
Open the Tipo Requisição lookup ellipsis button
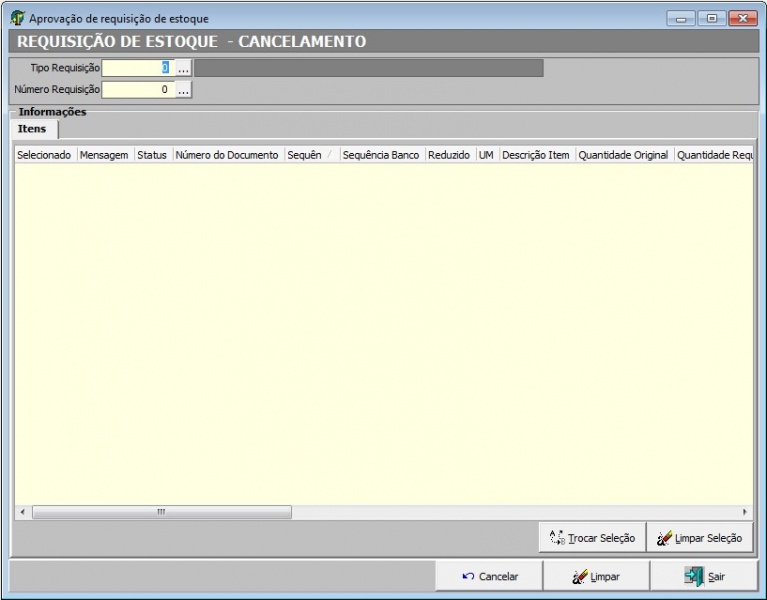pos(183,68)
